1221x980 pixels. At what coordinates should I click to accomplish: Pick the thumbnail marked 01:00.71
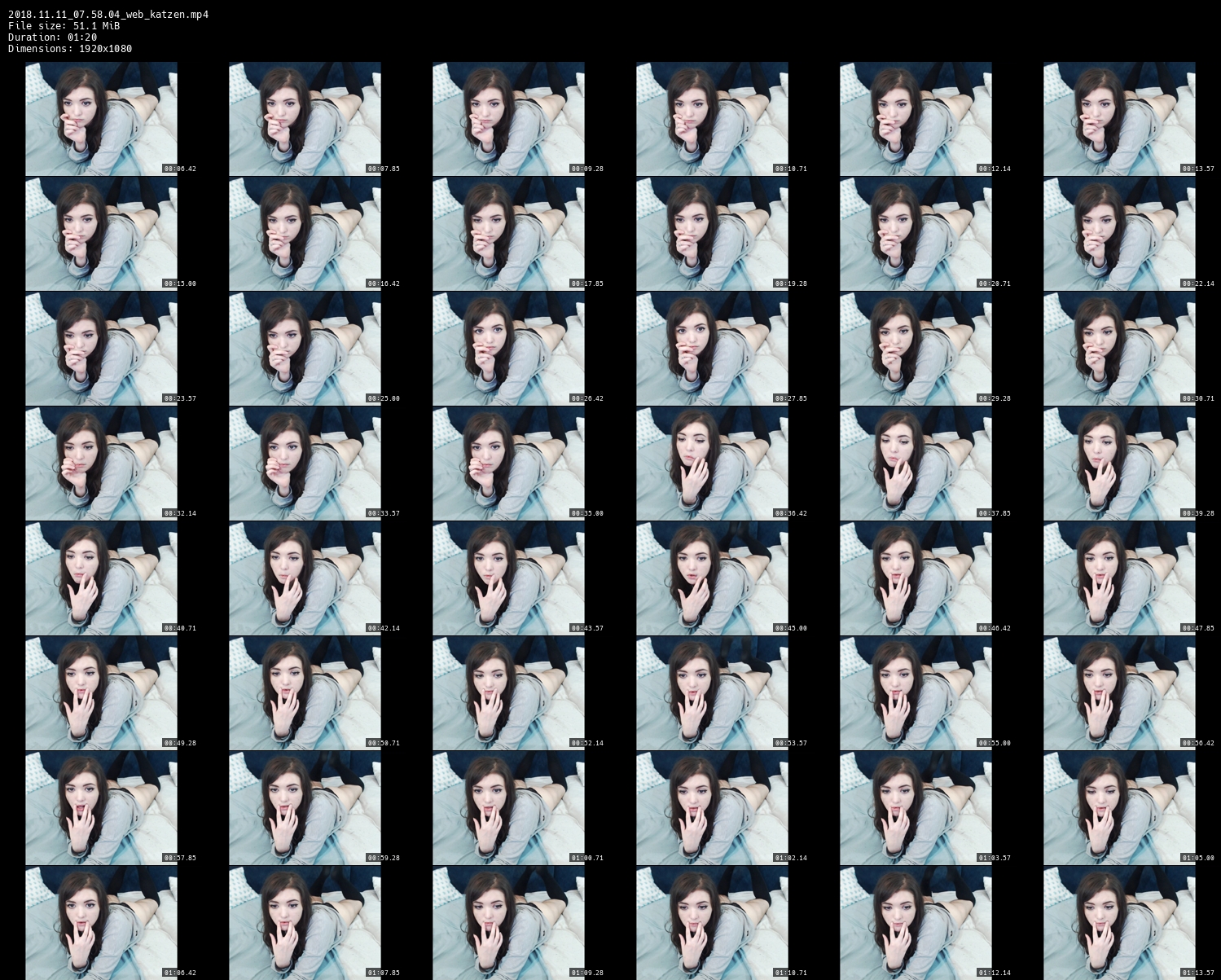[x=509, y=808]
